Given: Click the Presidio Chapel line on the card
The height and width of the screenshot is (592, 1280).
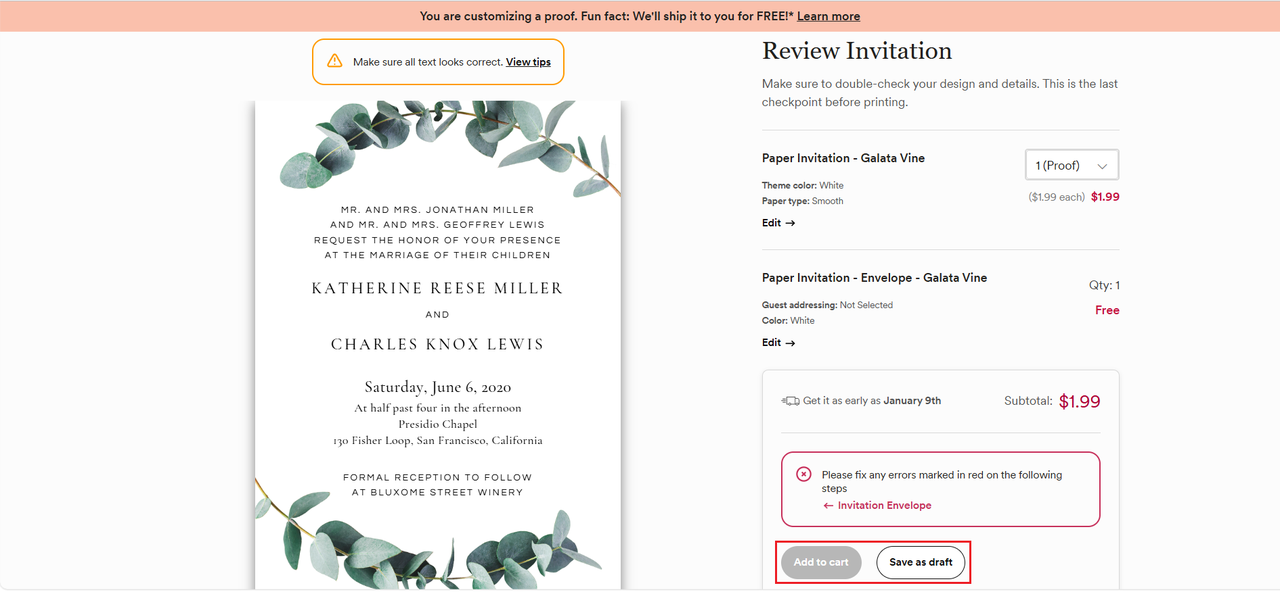Looking at the screenshot, I should pos(438,424).
